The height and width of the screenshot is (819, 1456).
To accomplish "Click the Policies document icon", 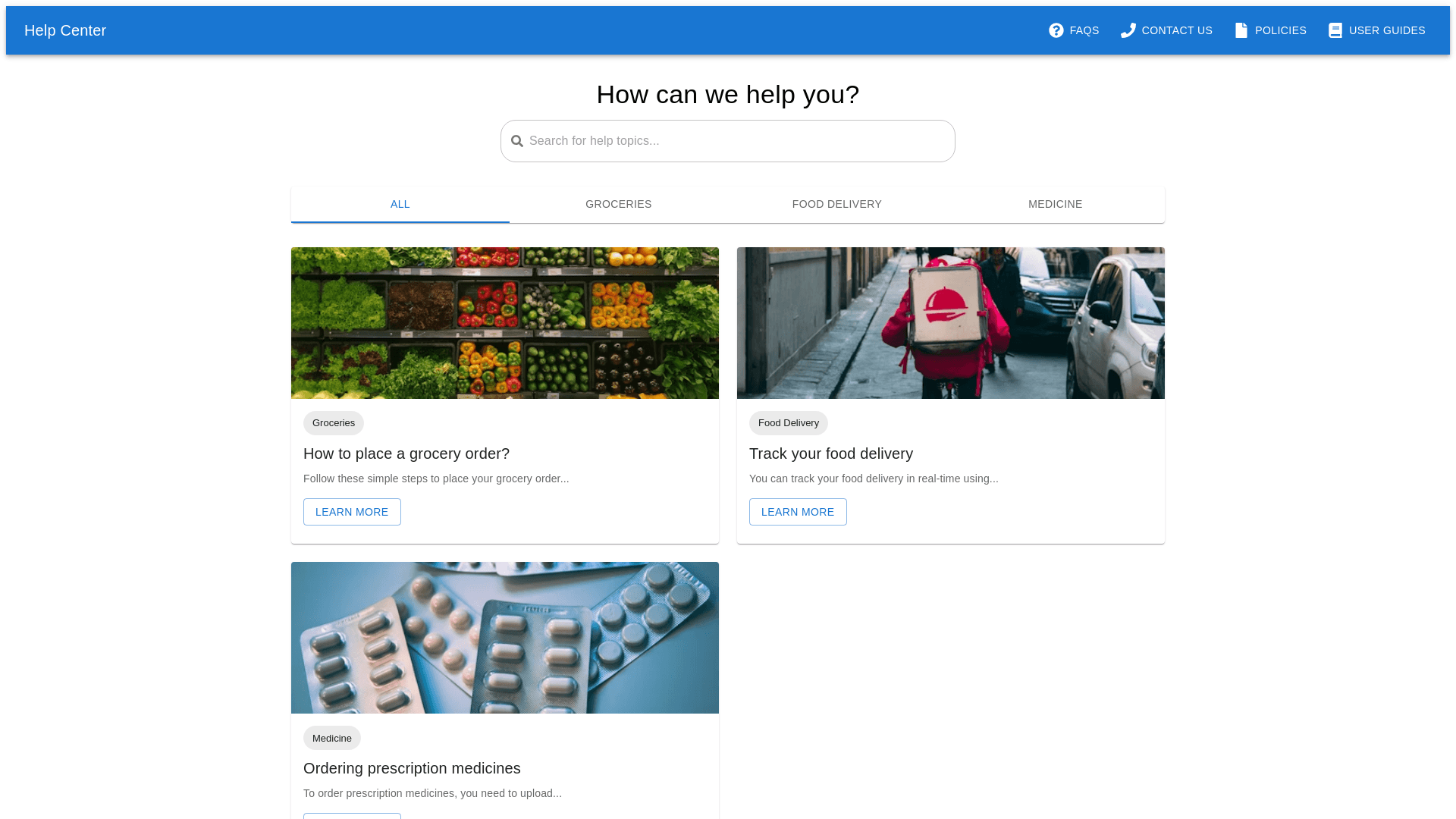I will (x=1241, y=30).
